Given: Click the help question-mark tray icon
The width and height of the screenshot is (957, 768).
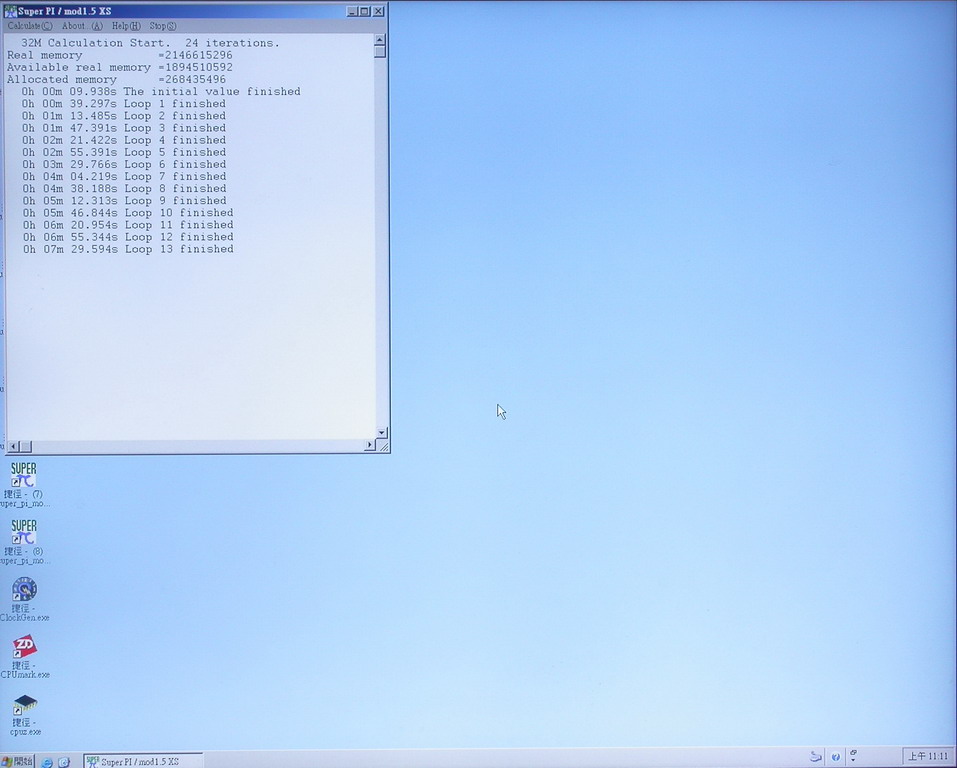Looking at the screenshot, I should [x=836, y=757].
